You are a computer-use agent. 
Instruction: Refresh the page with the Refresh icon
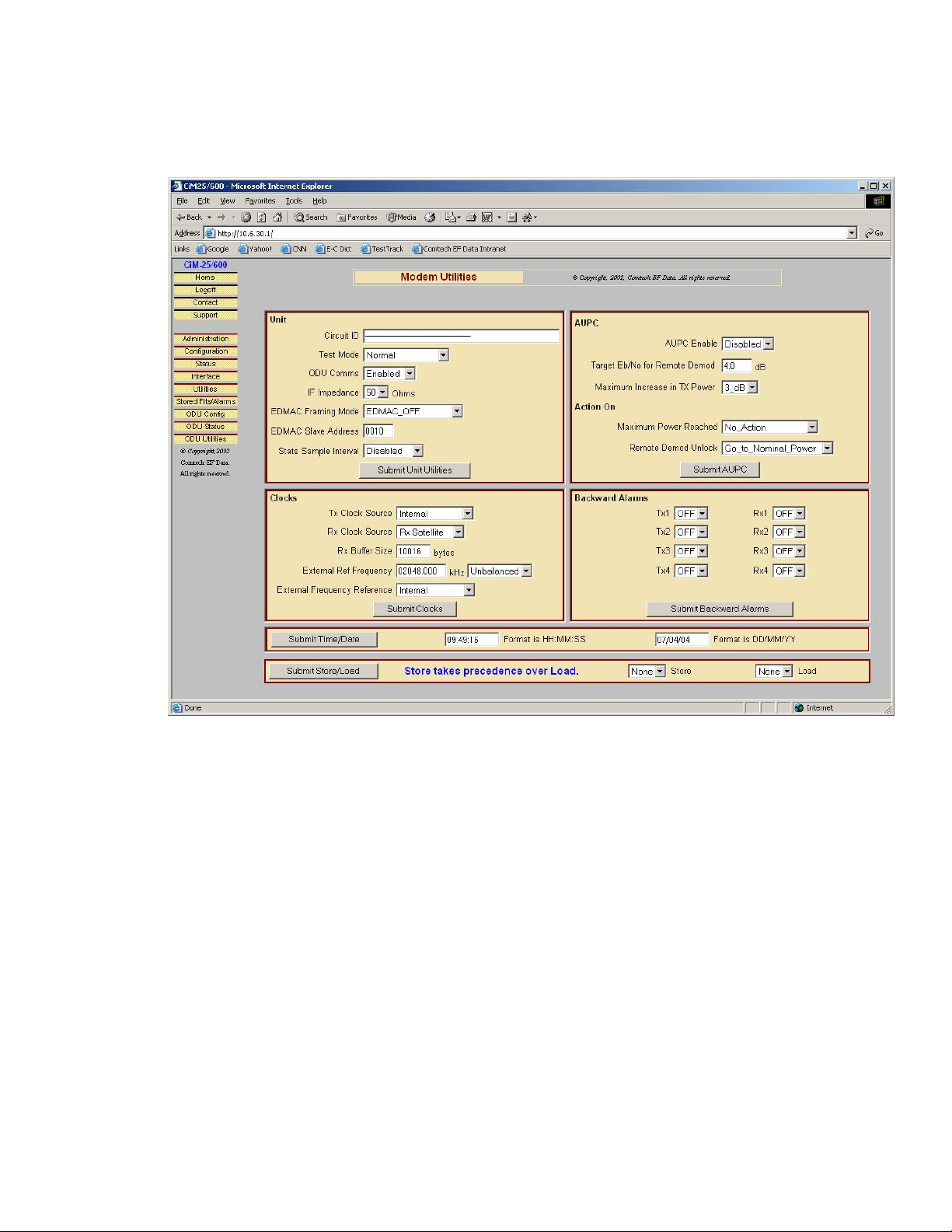(262, 218)
